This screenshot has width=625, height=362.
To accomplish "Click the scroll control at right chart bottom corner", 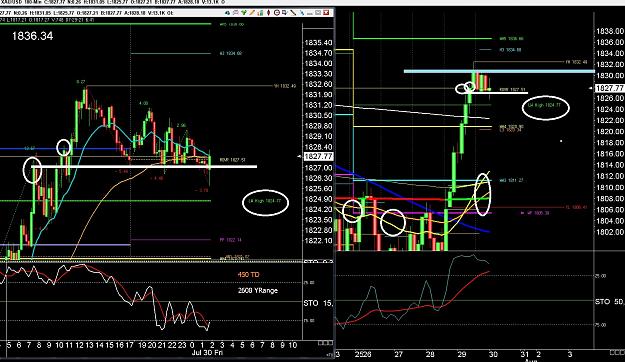I will (617, 352).
